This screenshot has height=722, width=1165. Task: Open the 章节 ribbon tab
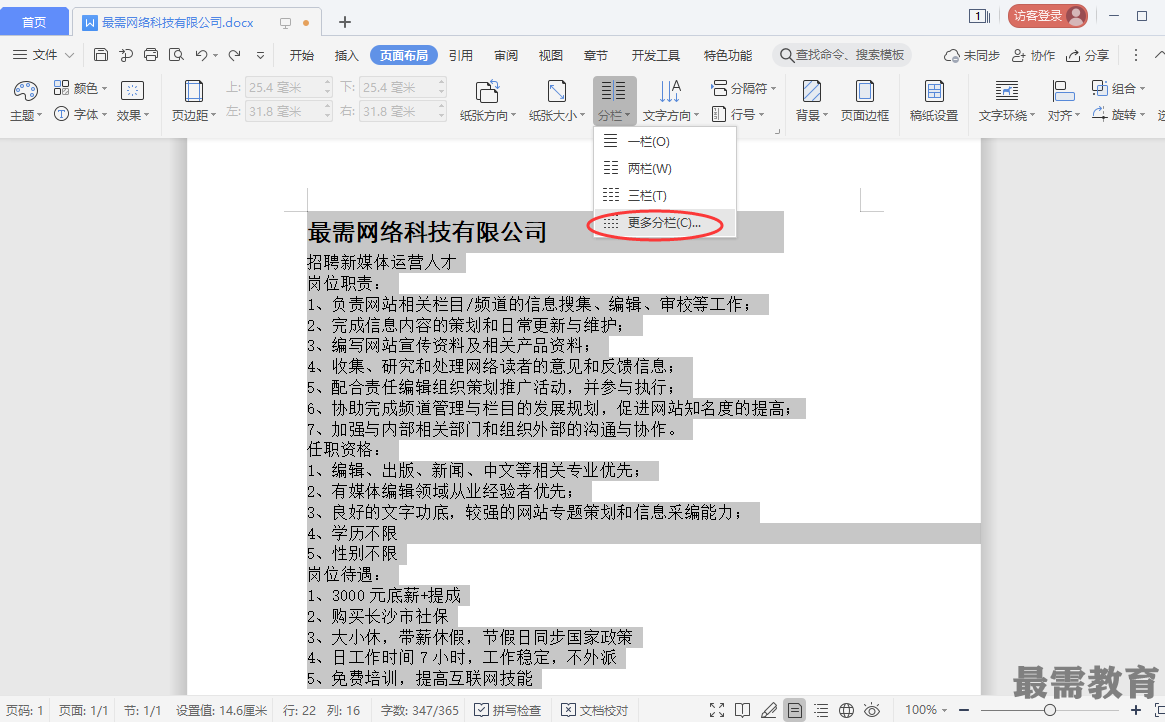(595, 55)
